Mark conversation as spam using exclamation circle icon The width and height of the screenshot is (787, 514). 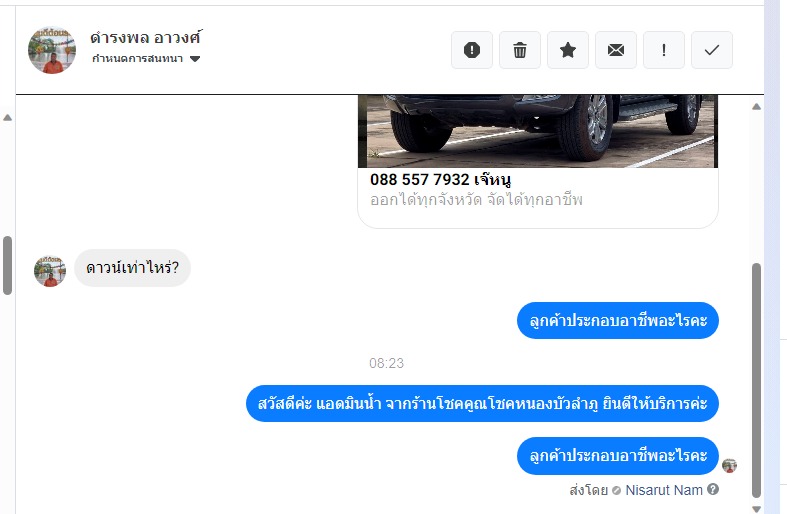(472, 50)
